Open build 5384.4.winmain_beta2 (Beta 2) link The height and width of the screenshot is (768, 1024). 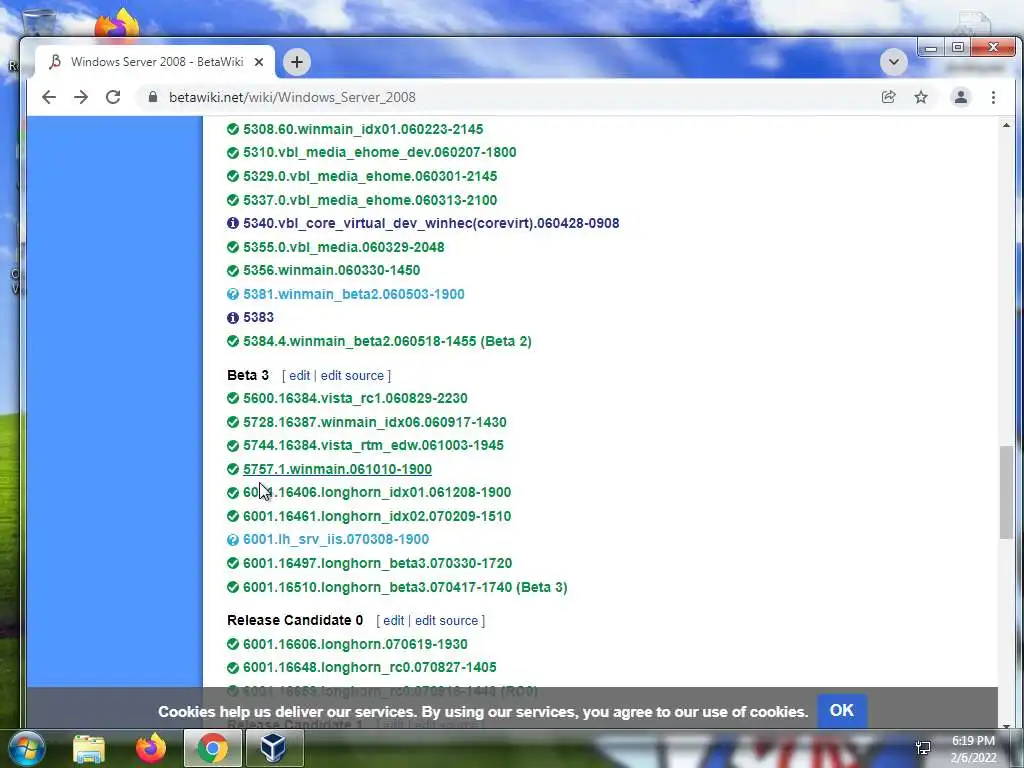387,342
